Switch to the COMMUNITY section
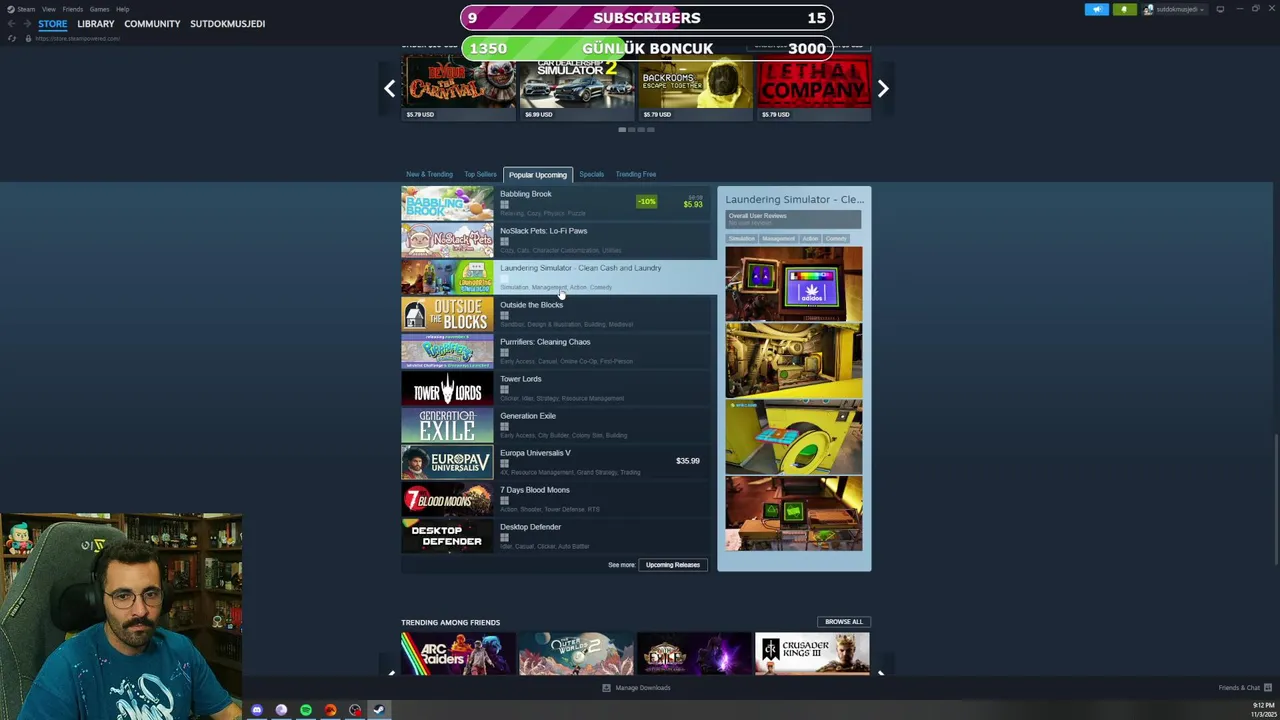Viewport: 1280px width, 720px height. pos(152,24)
